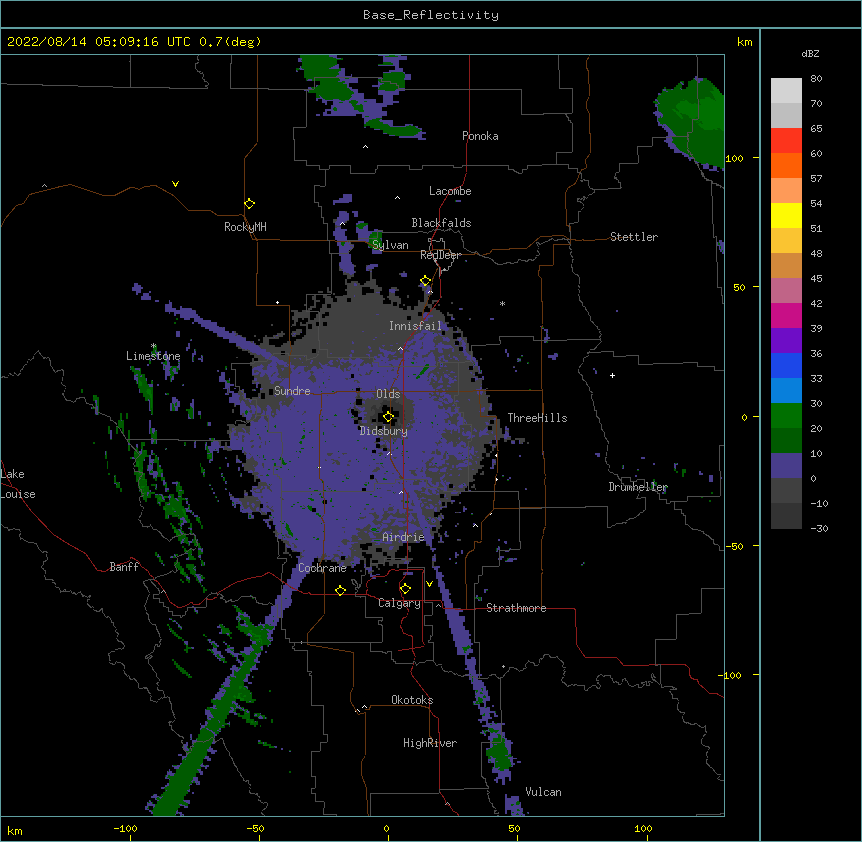The height and width of the screenshot is (842, 862).
Task: Select the gold swatch between 51 and 48
Action: [786, 241]
